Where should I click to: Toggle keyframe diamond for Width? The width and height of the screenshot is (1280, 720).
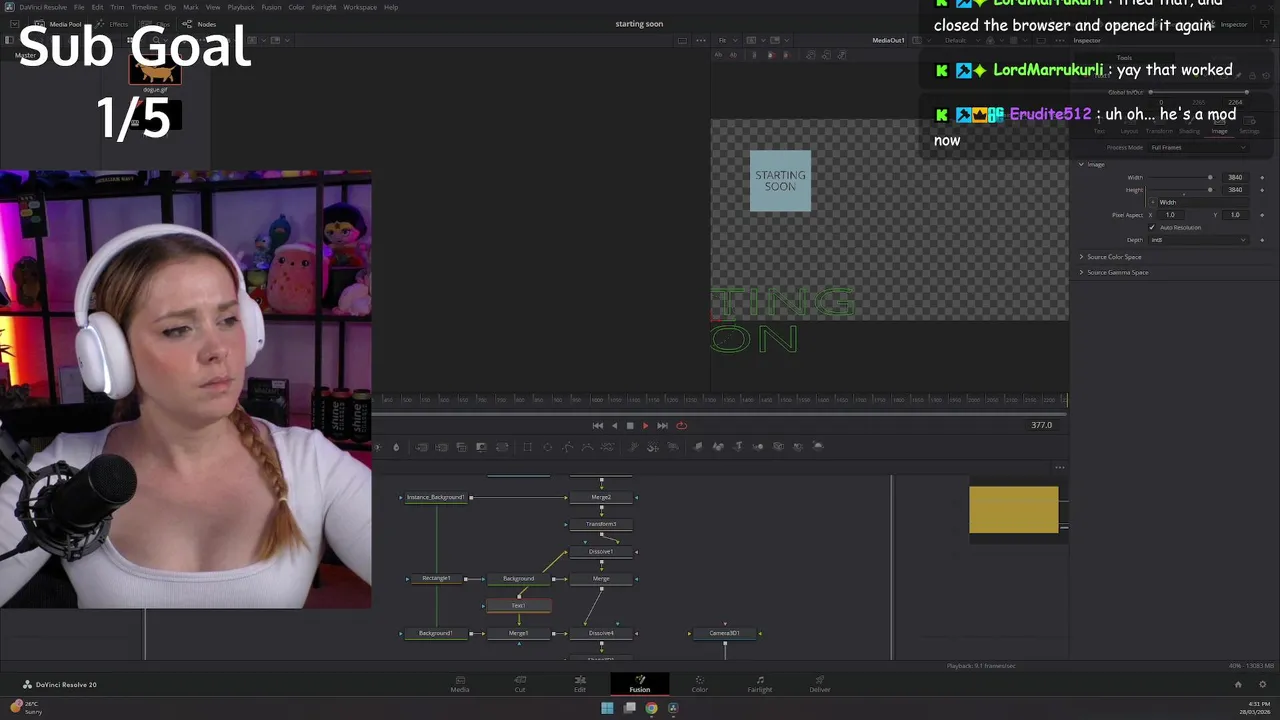[x=1262, y=177]
